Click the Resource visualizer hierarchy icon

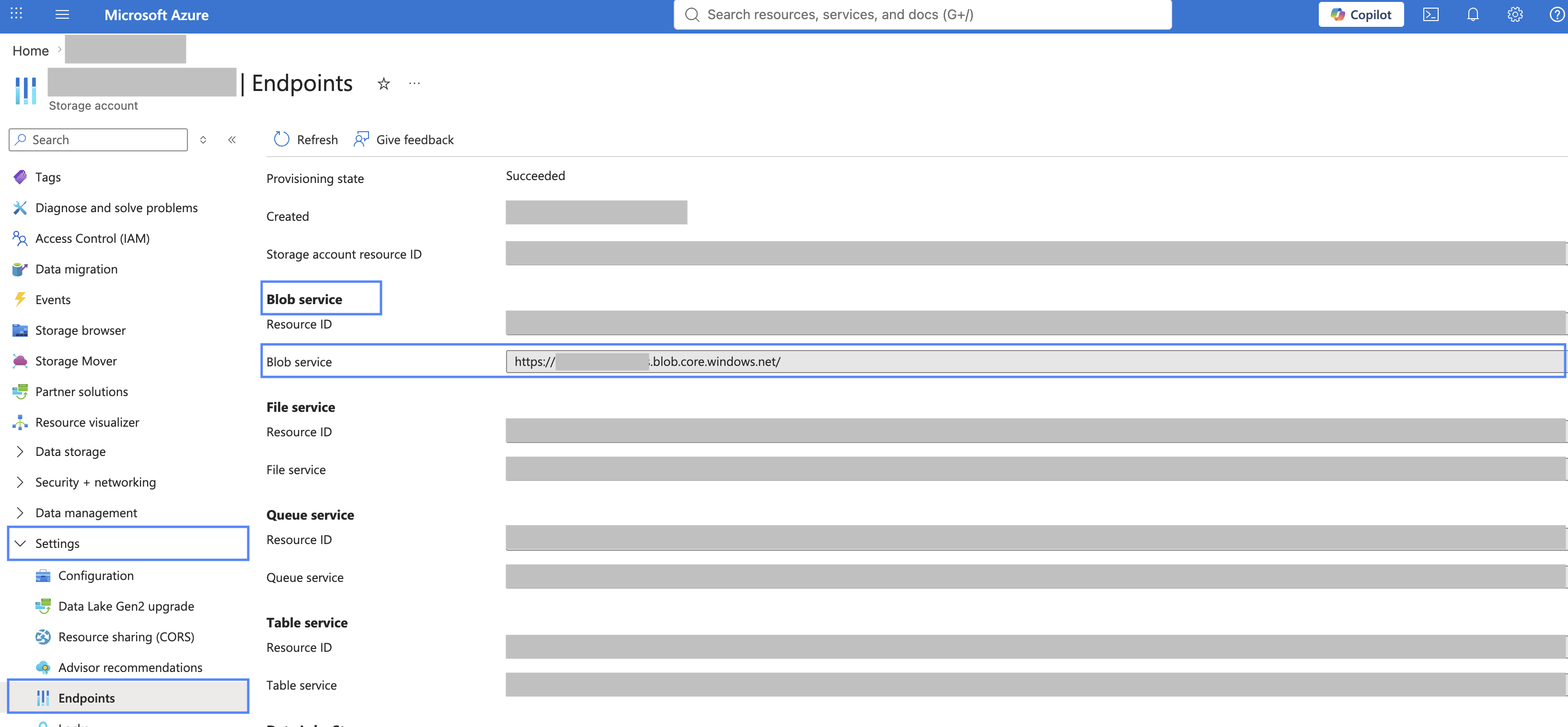(x=20, y=422)
